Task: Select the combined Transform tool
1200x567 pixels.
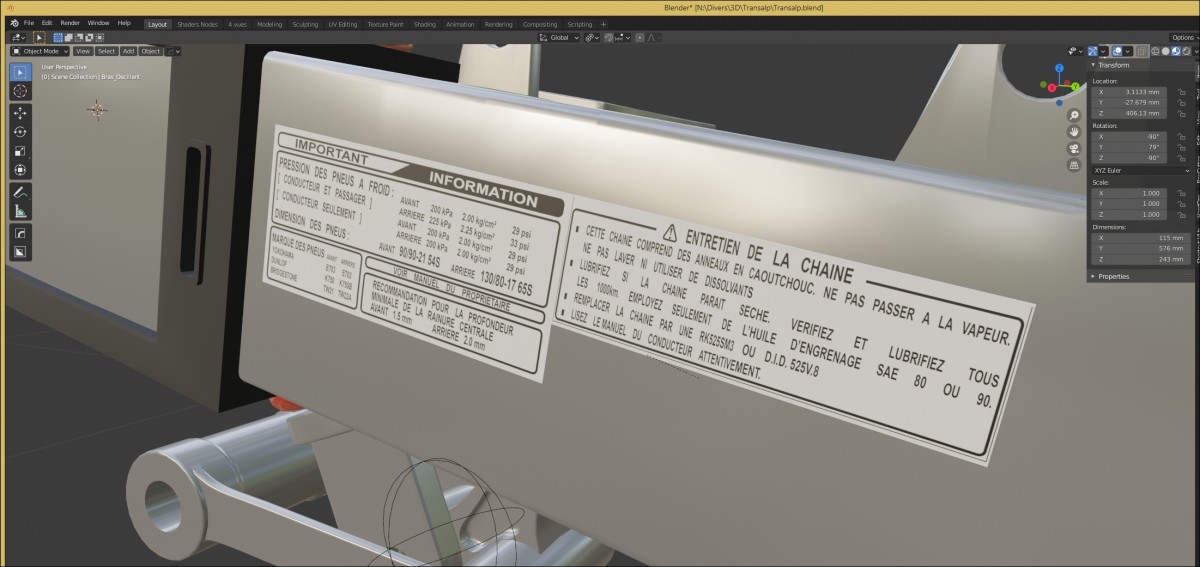Action: pos(20,170)
